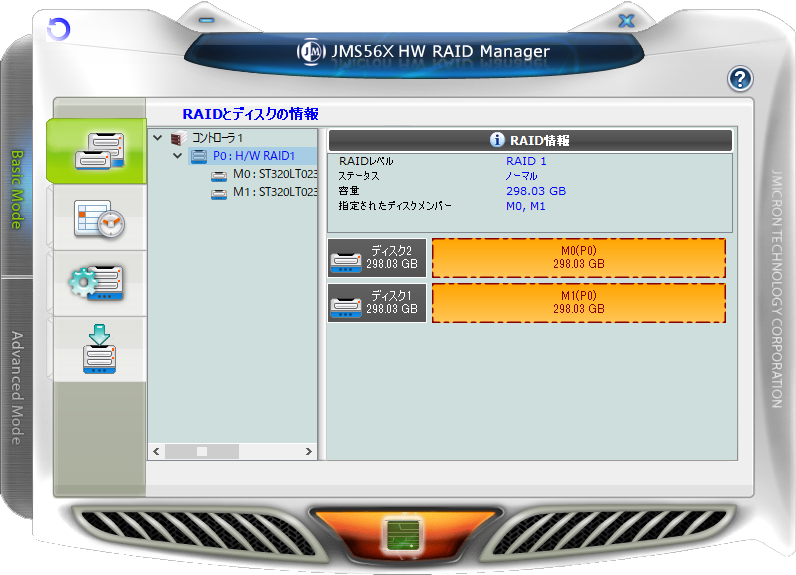Click the JMicron logo in title

(x=311, y=51)
